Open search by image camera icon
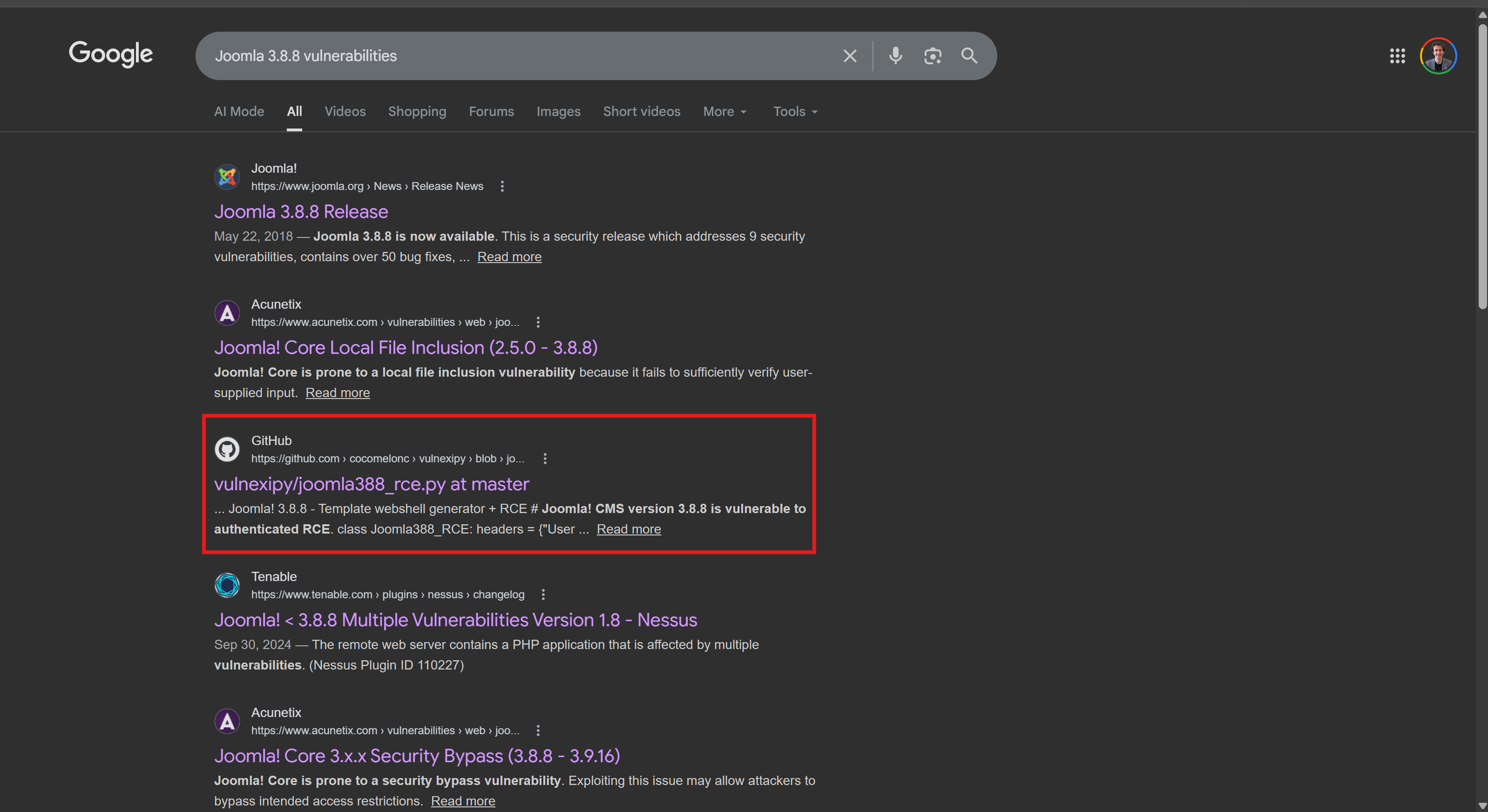Screen dimensions: 1488x812 tap(932, 56)
